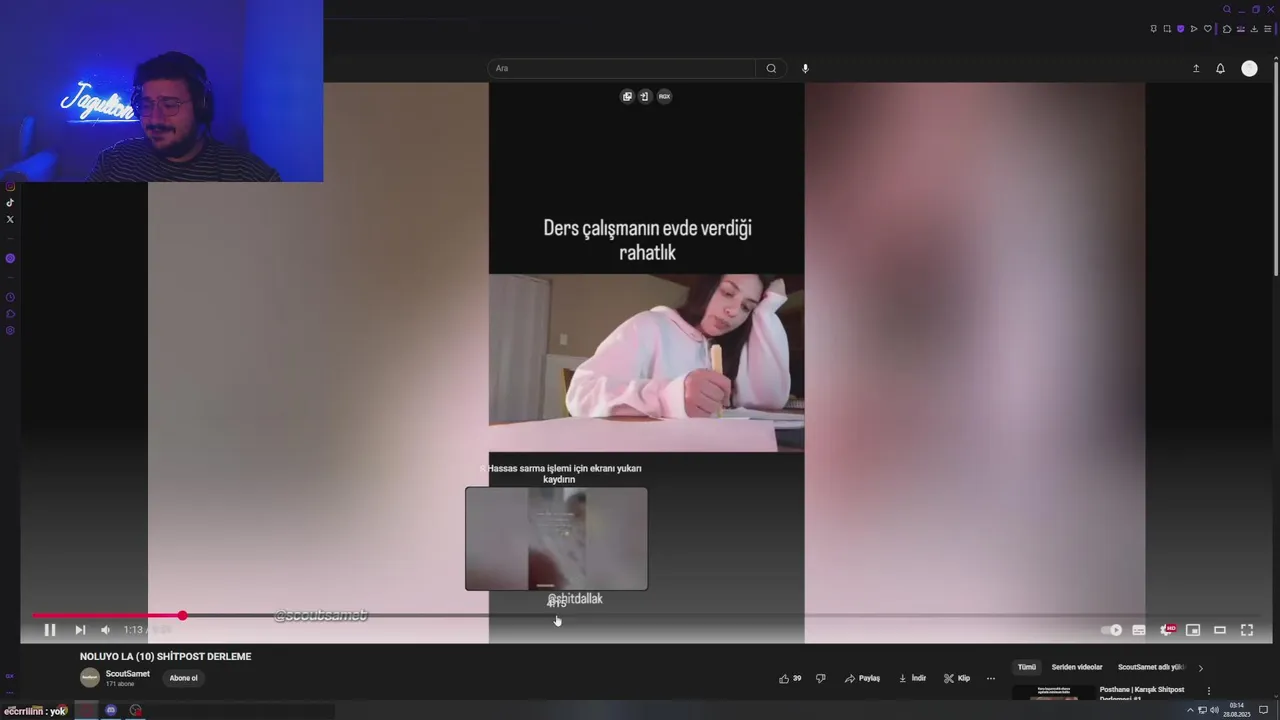Click the Klip button
The image size is (1280, 720).
(957, 678)
